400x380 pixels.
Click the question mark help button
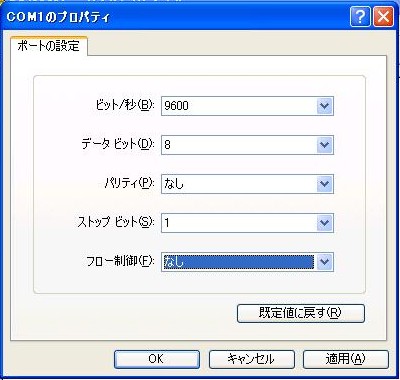tap(360, 17)
